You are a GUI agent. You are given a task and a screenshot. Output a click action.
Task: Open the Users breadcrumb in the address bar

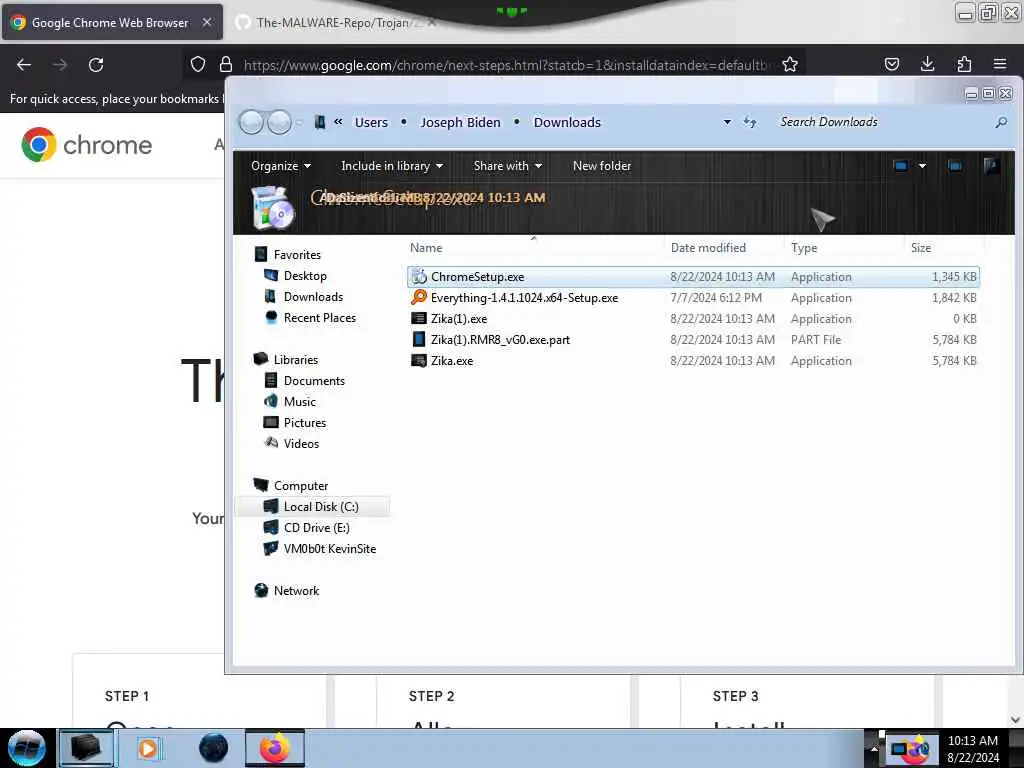[x=371, y=122]
